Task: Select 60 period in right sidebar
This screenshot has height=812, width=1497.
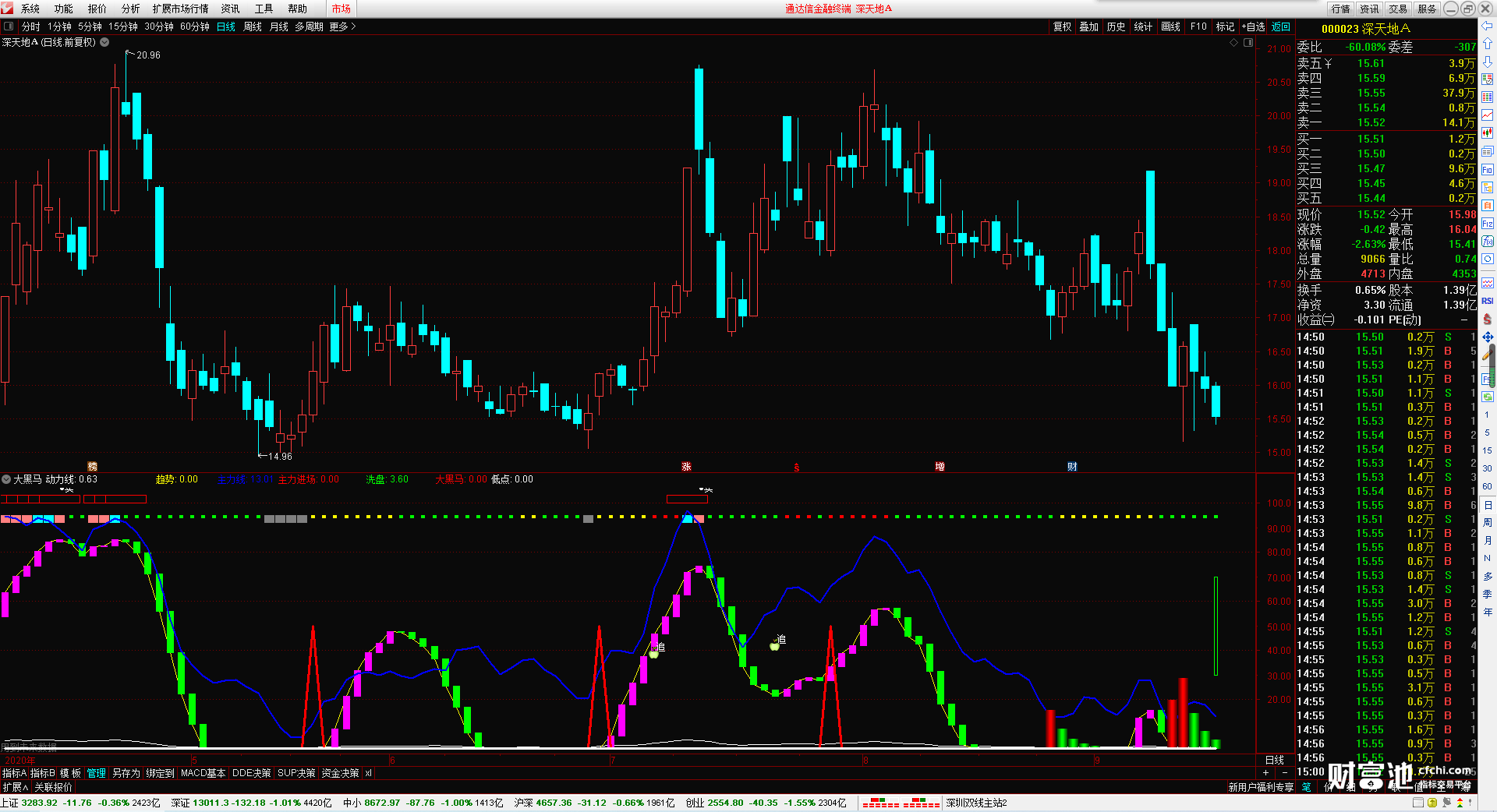Action: 1488,486
